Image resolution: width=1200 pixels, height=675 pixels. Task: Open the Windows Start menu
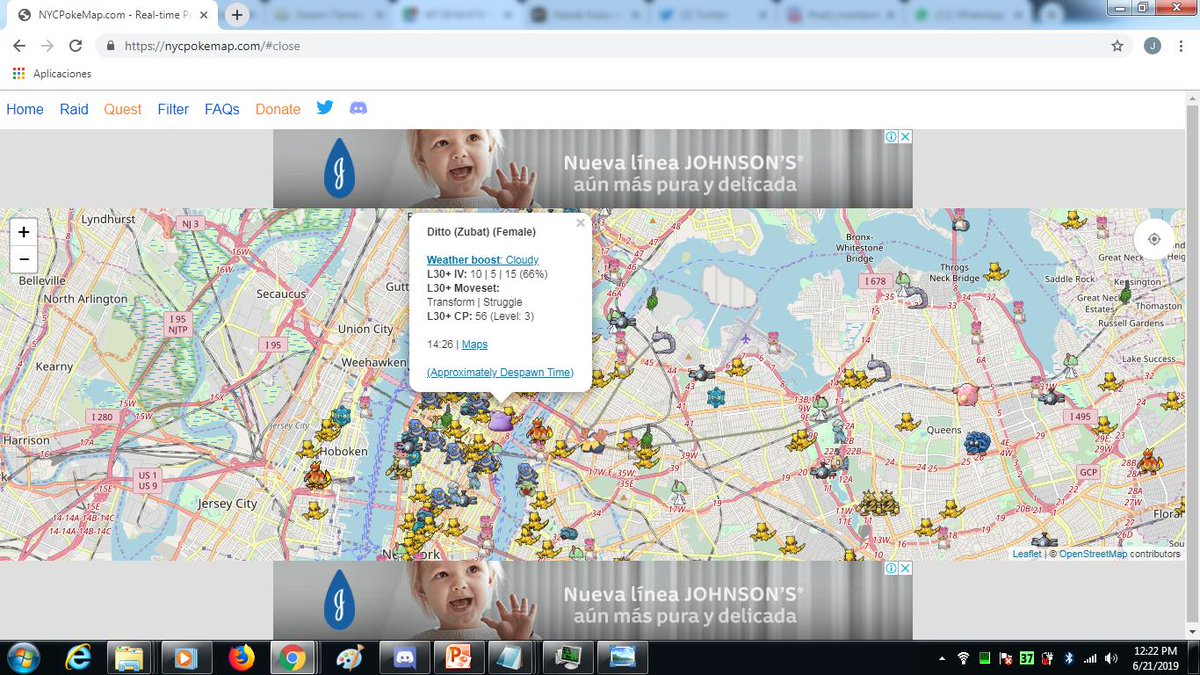pyautogui.click(x=22, y=657)
